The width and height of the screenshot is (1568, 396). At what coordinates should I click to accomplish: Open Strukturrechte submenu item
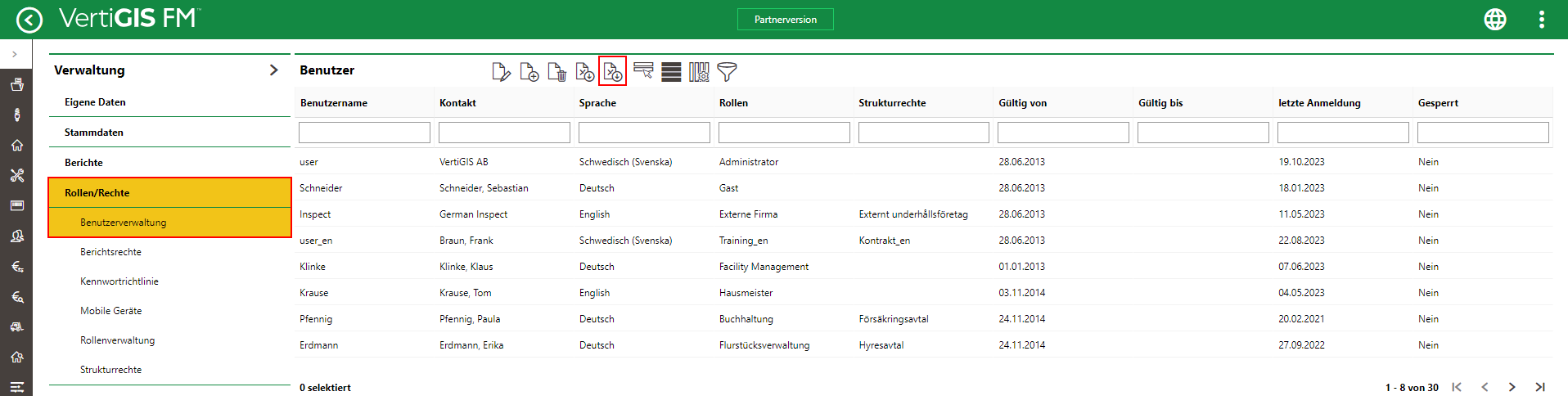point(110,370)
